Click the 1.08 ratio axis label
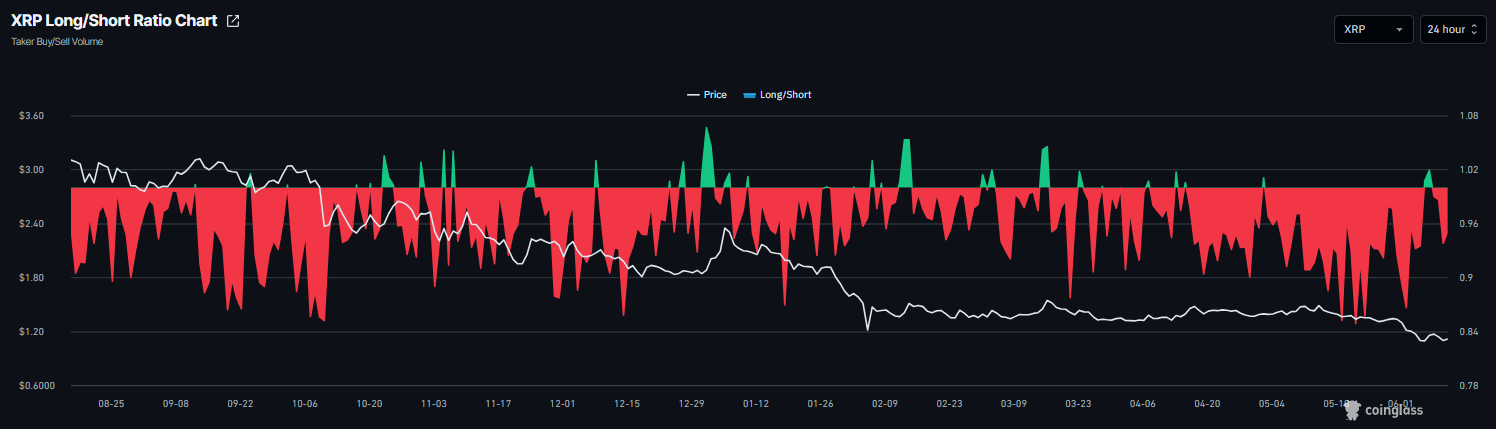This screenshot has height=429, width=1496. (x=1468, y=116)
